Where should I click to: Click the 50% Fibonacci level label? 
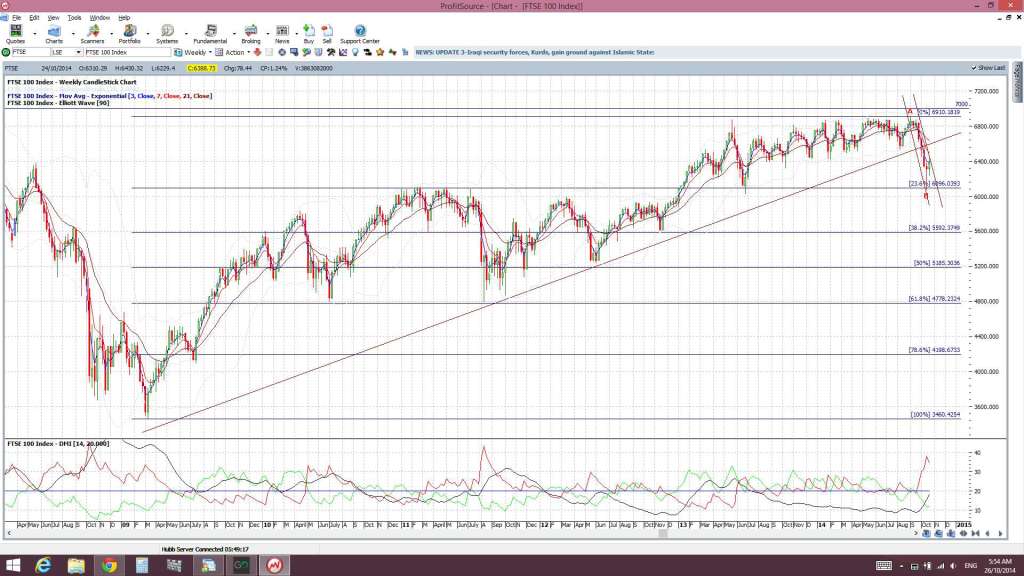pos(937,263)
